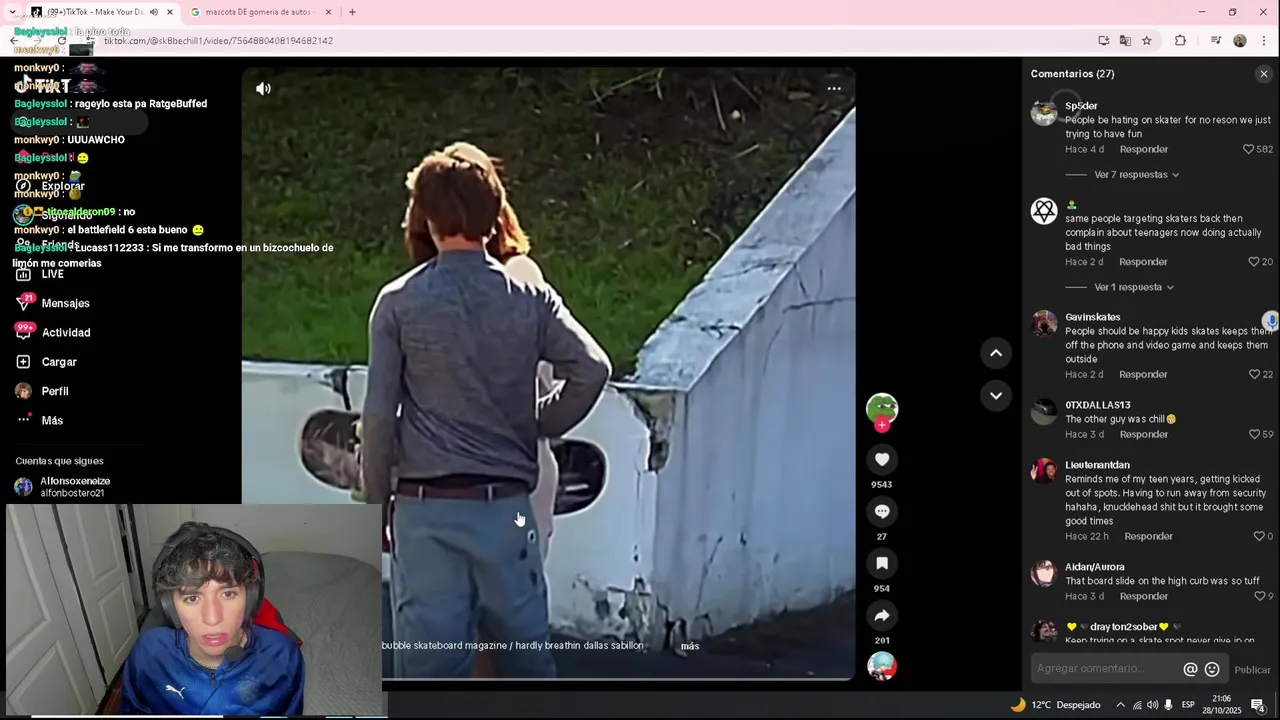Like Sp5der's comment with heart
The width and height of the screenshot is (1280, 720).
(x=1248, y=149)
